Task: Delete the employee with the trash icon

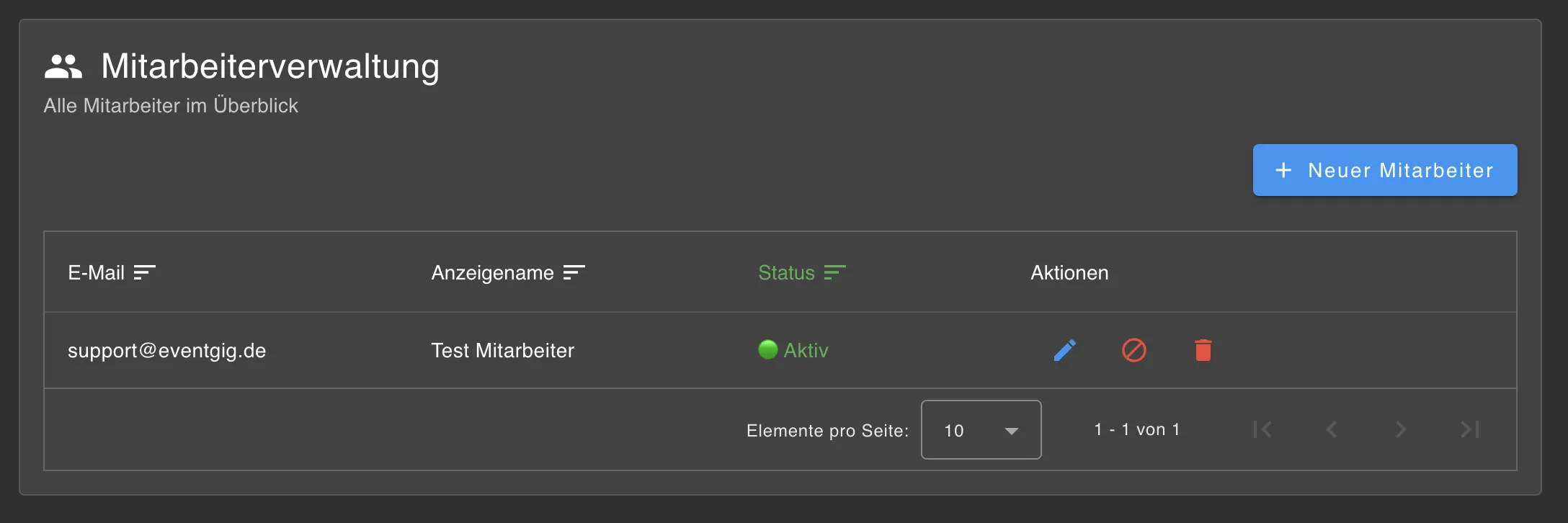Action: click(1203, 350)
